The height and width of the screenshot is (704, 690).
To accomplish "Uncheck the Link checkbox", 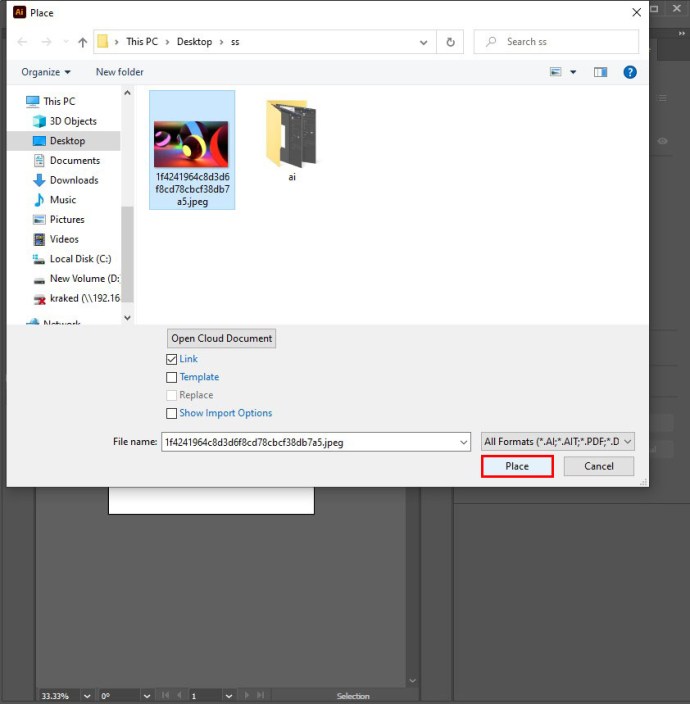I will pos(172,359).
